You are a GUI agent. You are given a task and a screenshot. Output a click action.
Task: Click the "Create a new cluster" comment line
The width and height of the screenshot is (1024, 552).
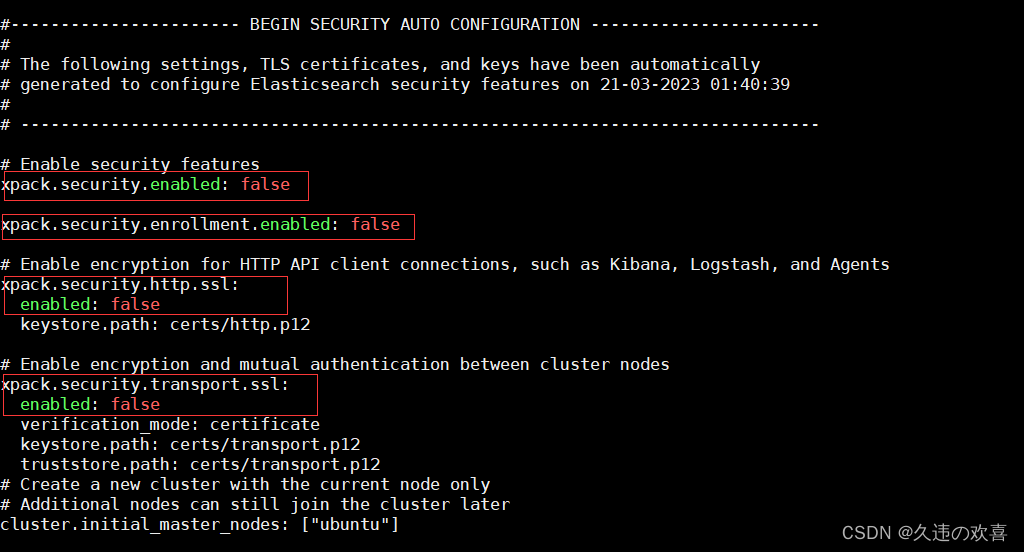pos(245,485)
